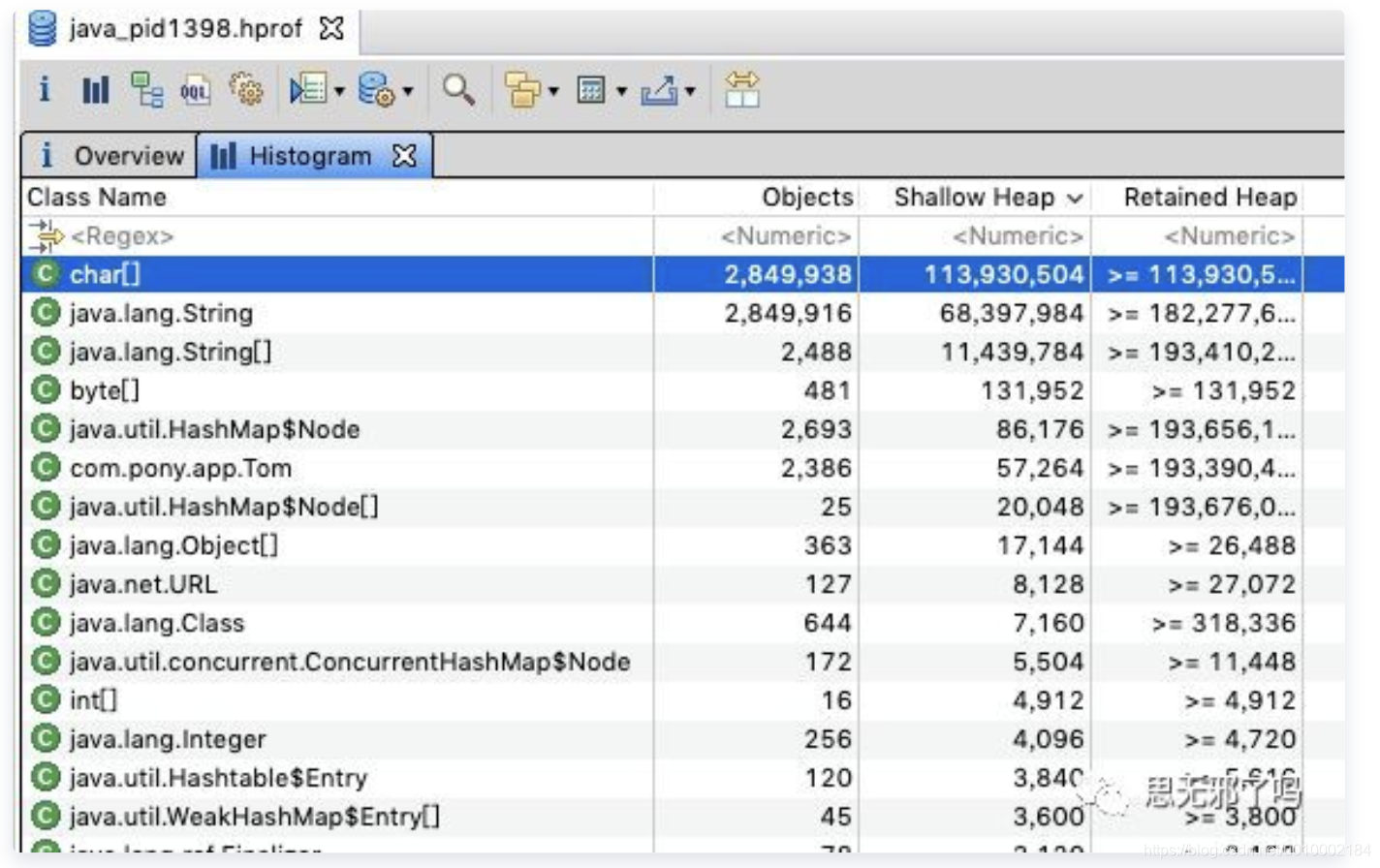Open the Overview (i) toolbar icon
The image size is (1380, 868).
pyautogui.click(x=47, y=92)
